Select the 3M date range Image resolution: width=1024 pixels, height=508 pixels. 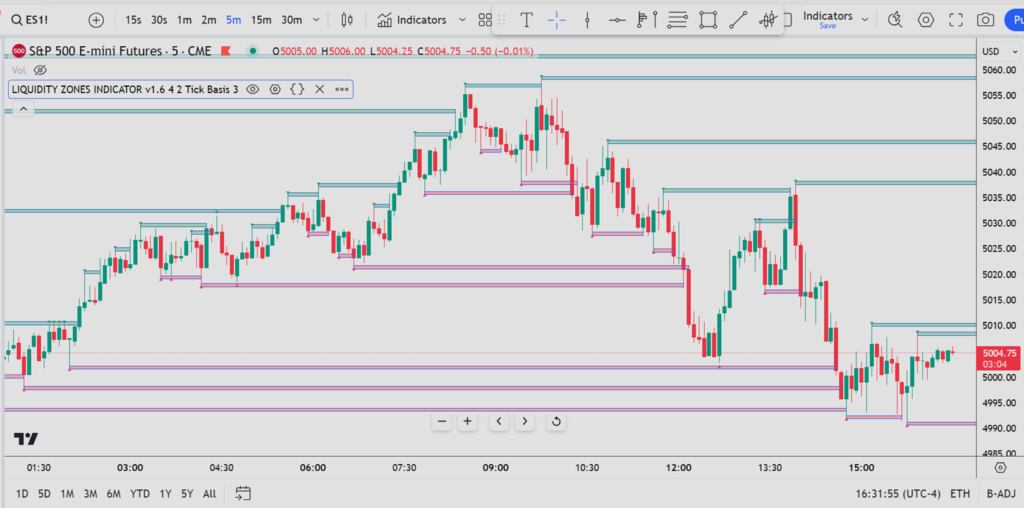(x=90, y=494)
